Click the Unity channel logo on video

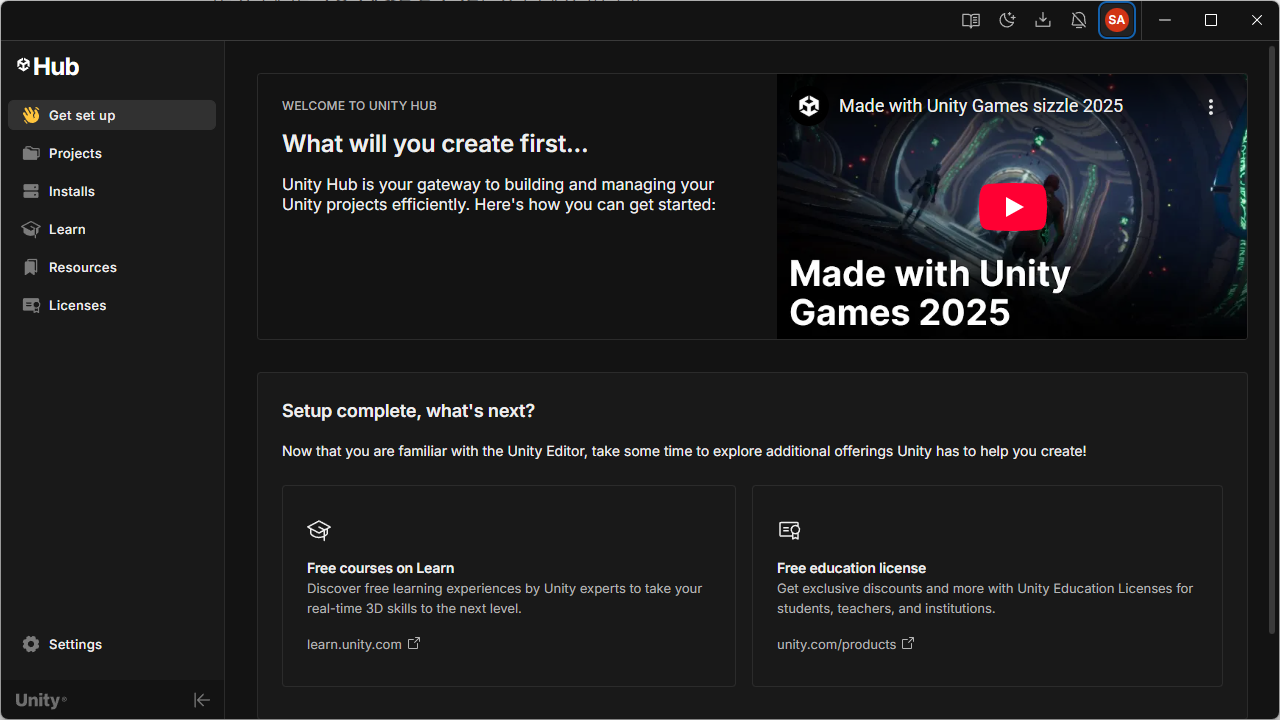809,106
